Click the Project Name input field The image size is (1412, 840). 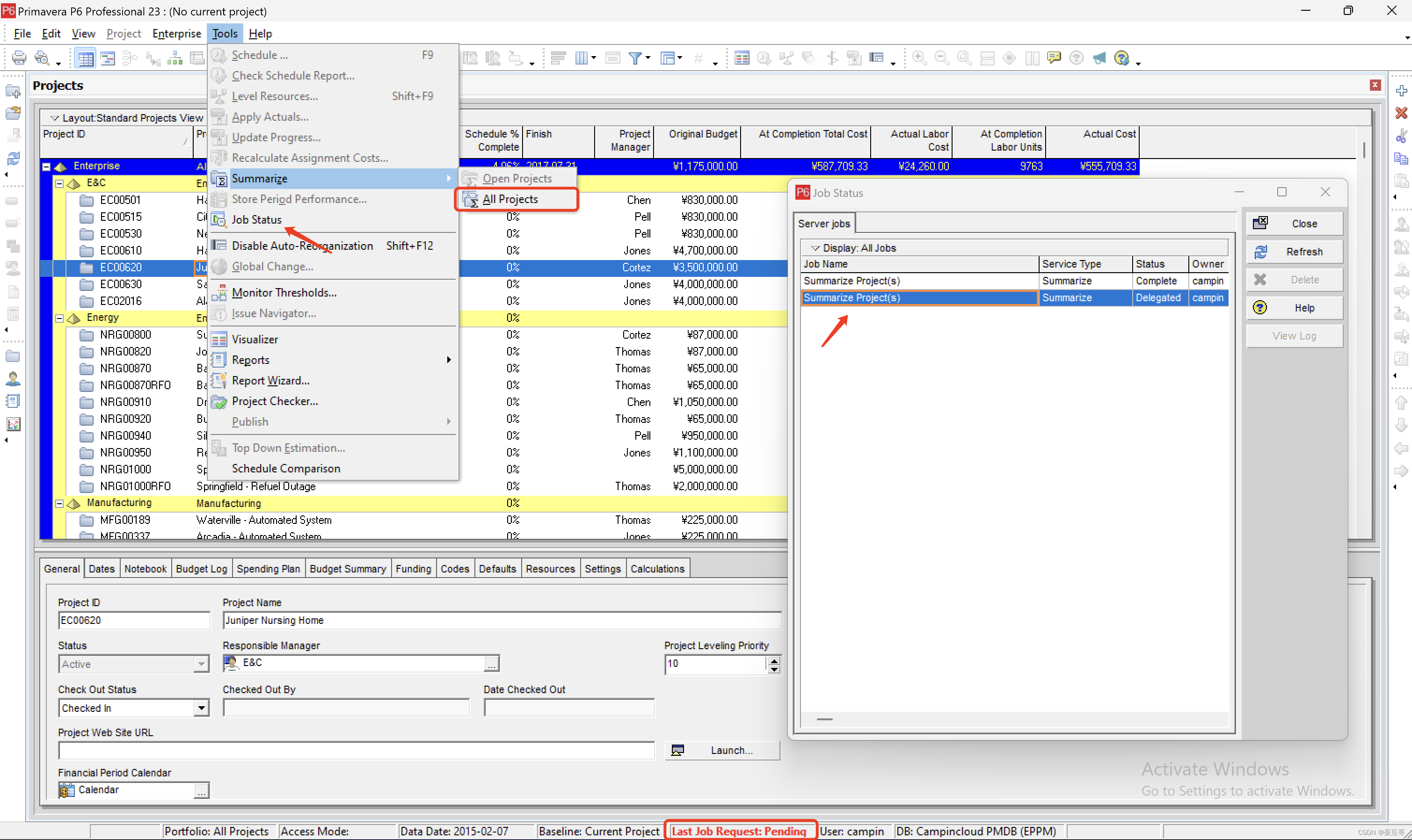pos(501,620)
